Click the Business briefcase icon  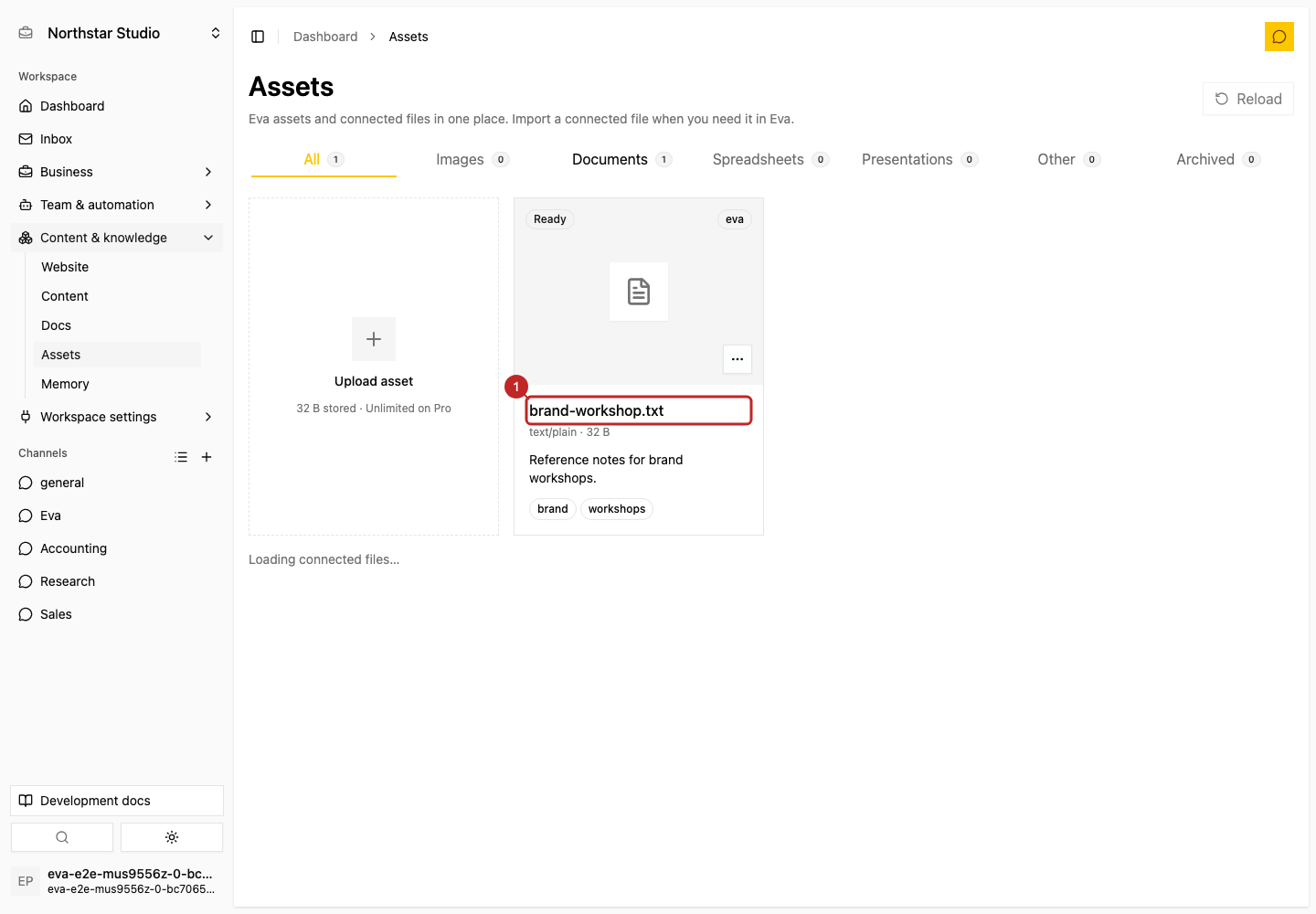(x=26, y=172)
